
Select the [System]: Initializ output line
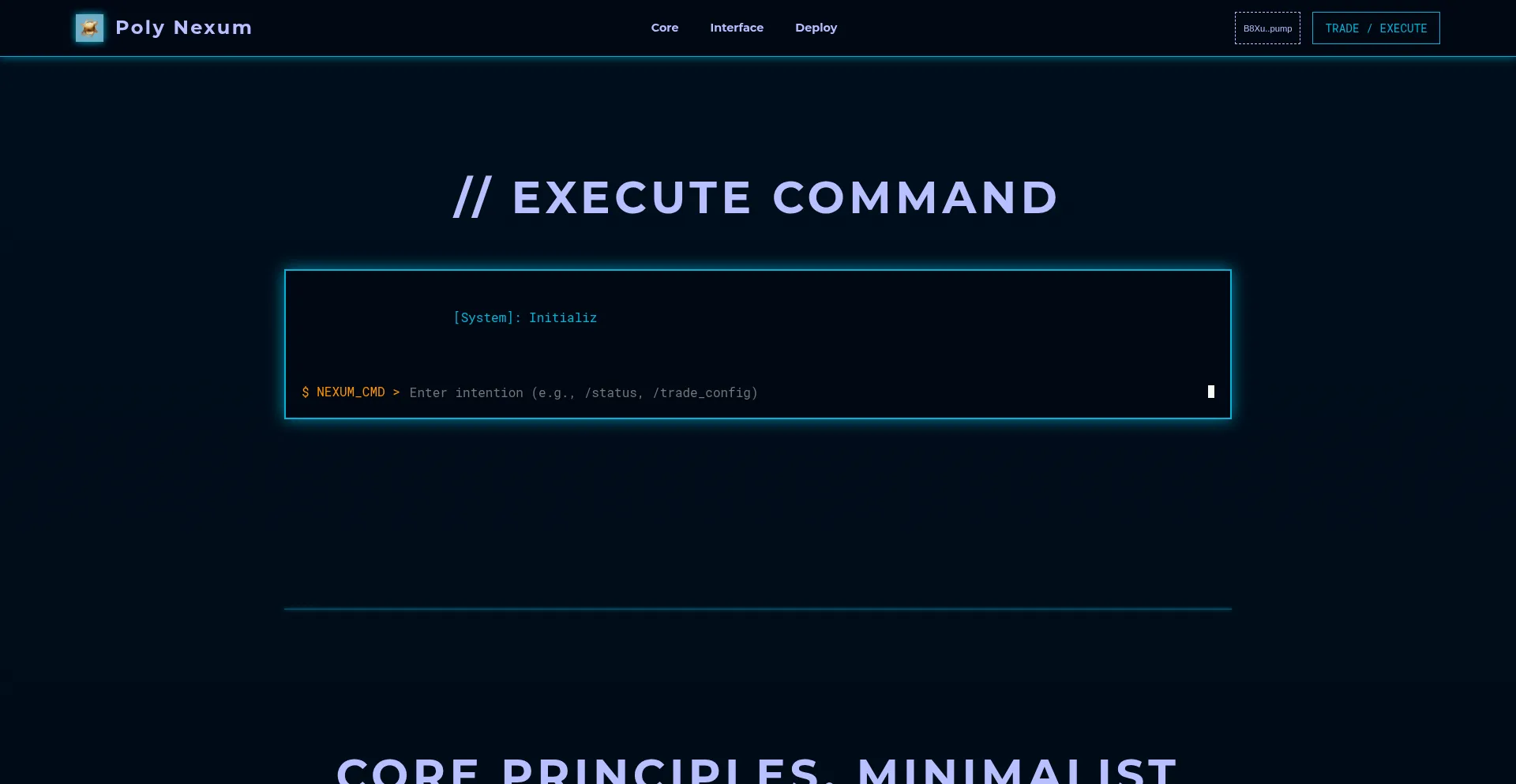(x=524, y=317)
